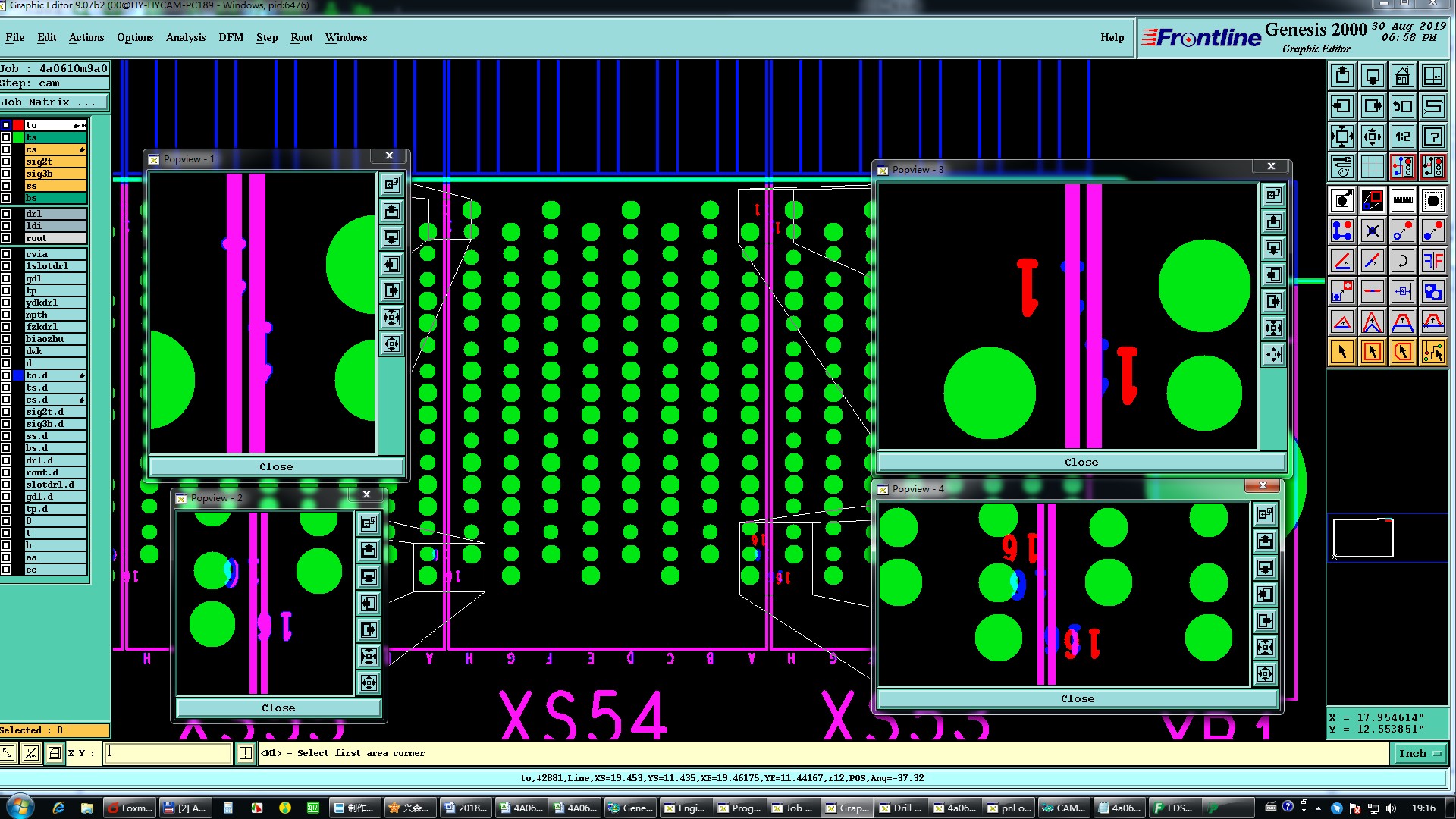Click the X Y coordinate input field
The height and width of the screenshot is (819, 1456).
click(168, 753)
